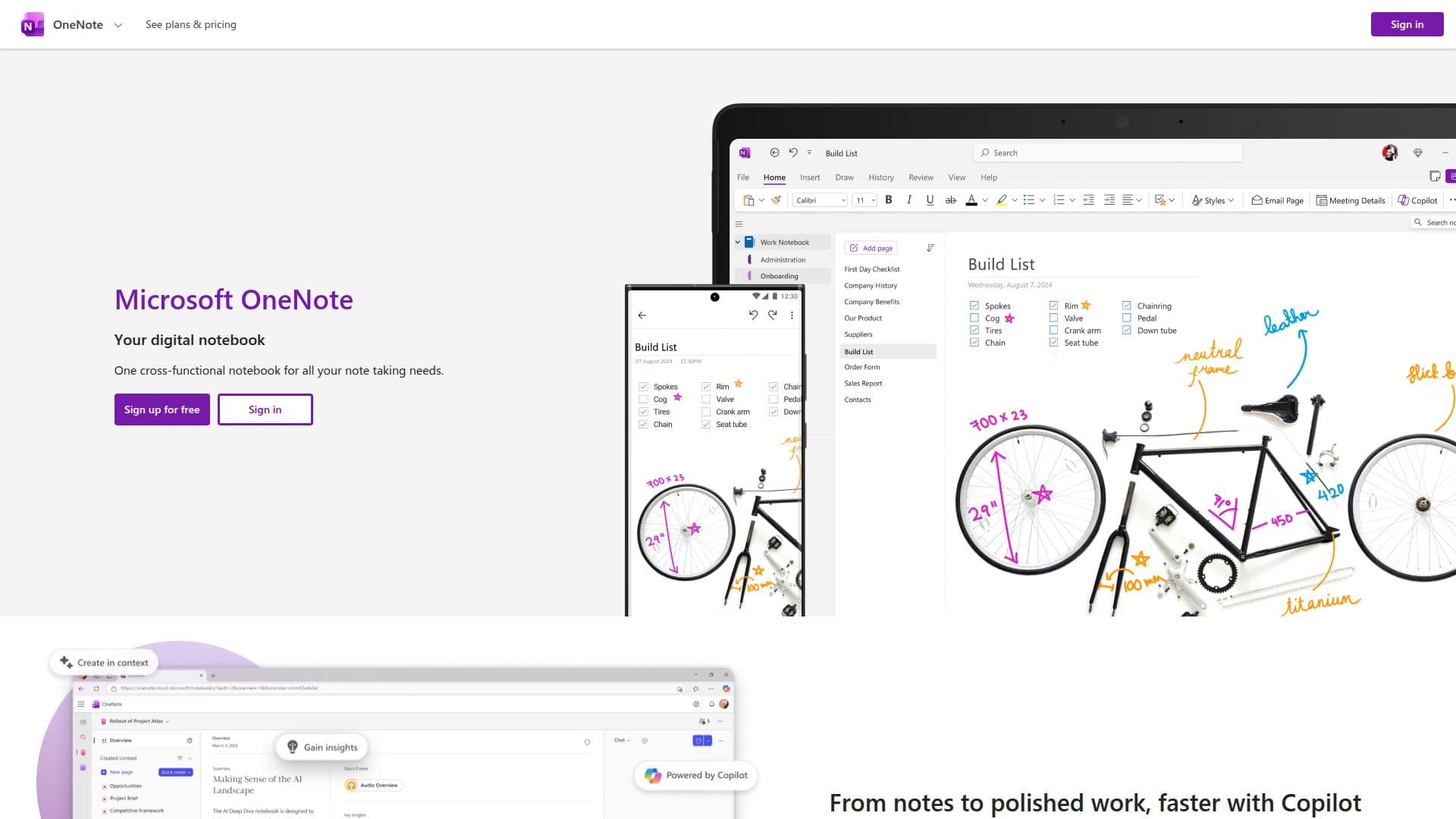
Task: Check the Valve checkbox on the tablet page
Action: click(1053, 318)
